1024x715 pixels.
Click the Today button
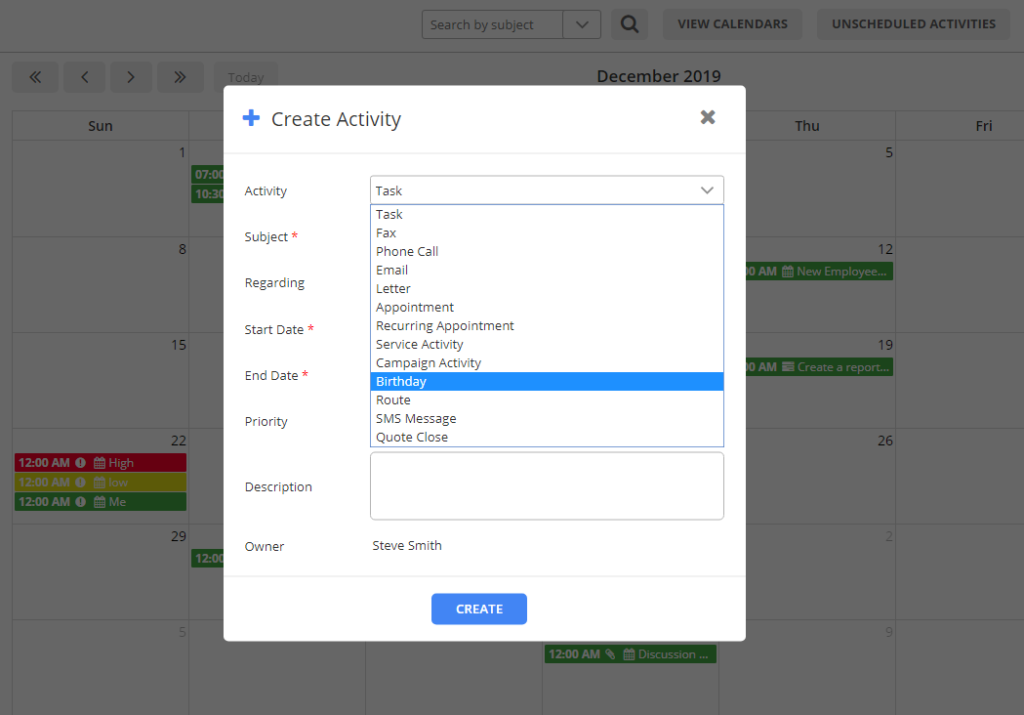[x=246, y=77]
